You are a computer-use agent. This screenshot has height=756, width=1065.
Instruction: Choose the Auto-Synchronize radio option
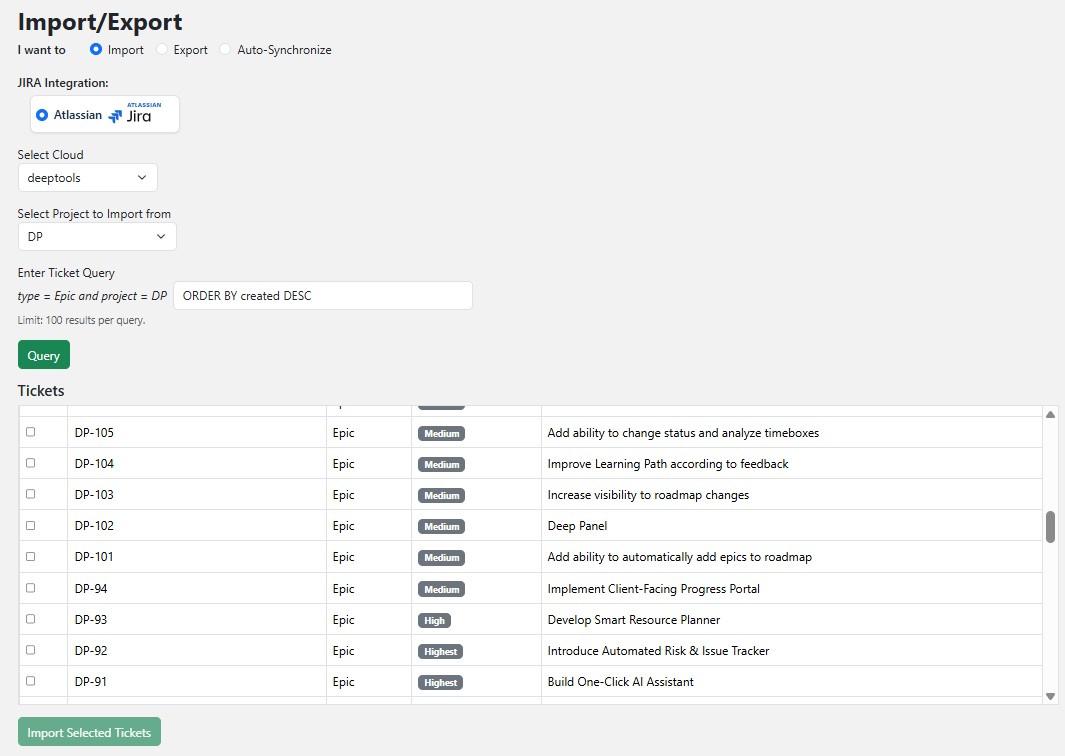[x=225, y=49]
